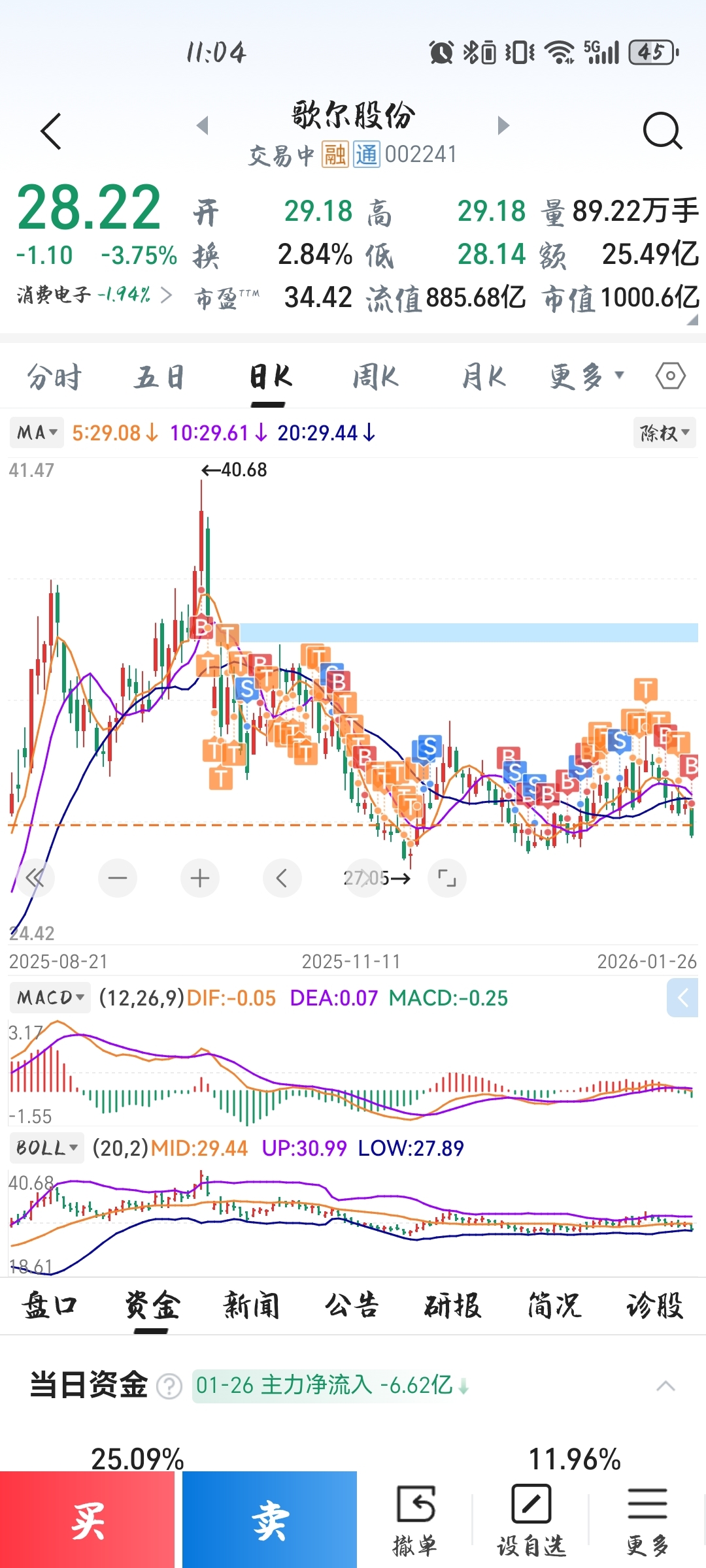Select 周K chart tab
706x1568 pixels.
[x=375, y=377]
